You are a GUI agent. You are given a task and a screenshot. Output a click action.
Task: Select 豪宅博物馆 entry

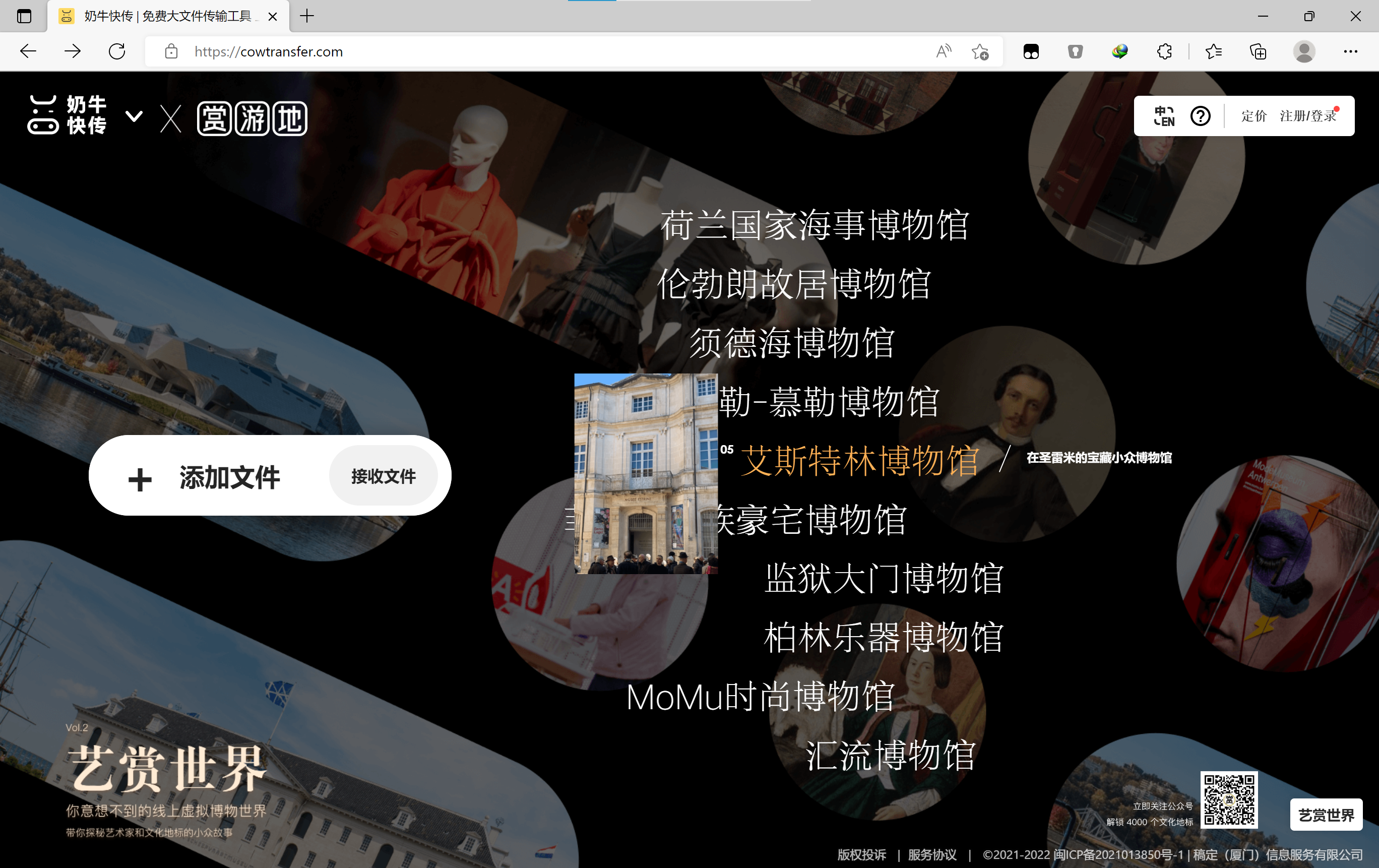(x=811, y=520)
